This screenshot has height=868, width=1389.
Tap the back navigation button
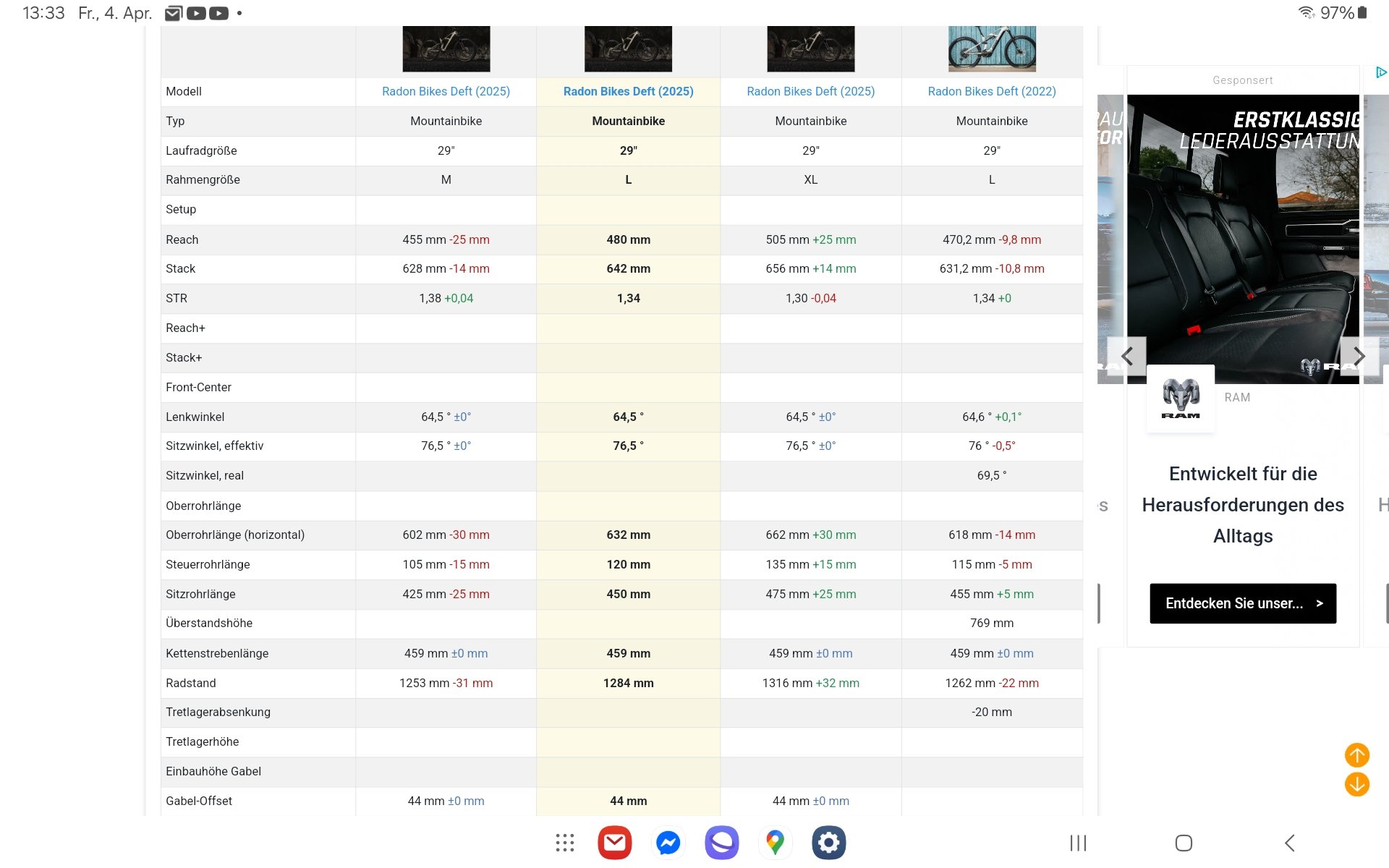point(1289,843)
